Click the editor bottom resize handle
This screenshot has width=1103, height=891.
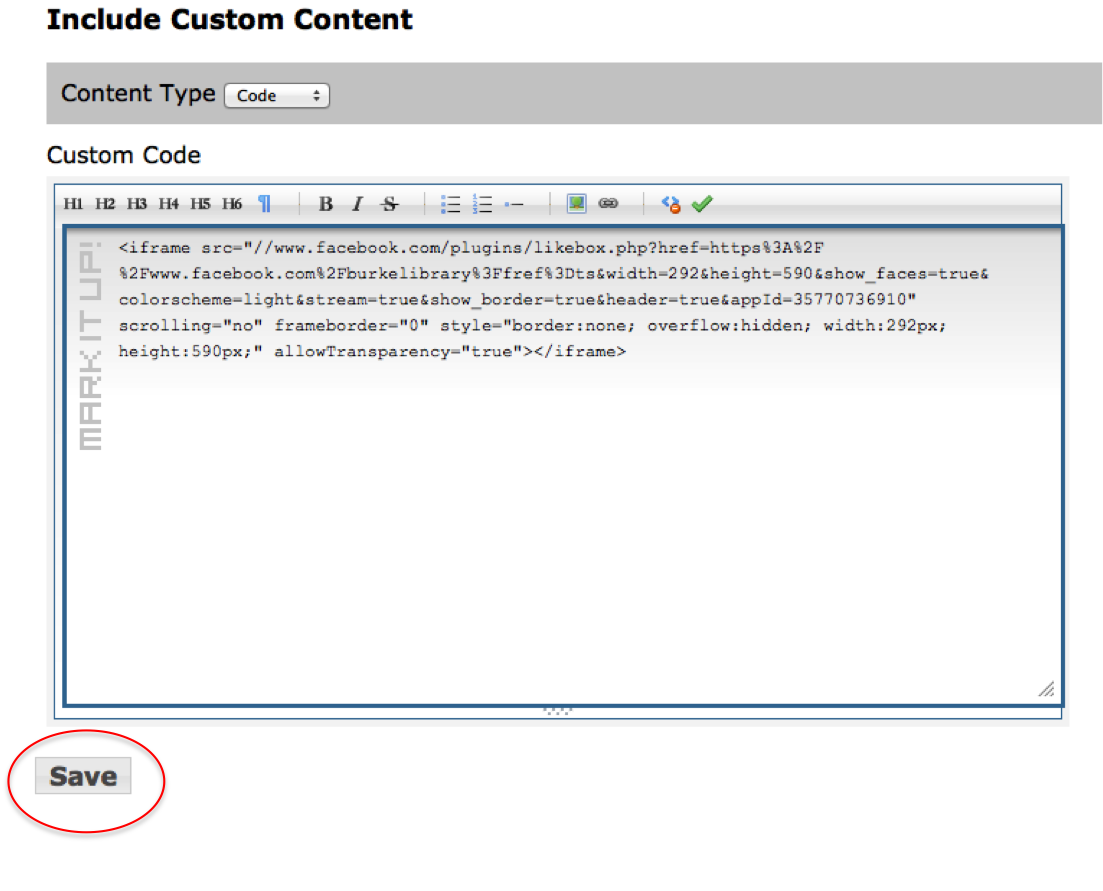(558, 712)
